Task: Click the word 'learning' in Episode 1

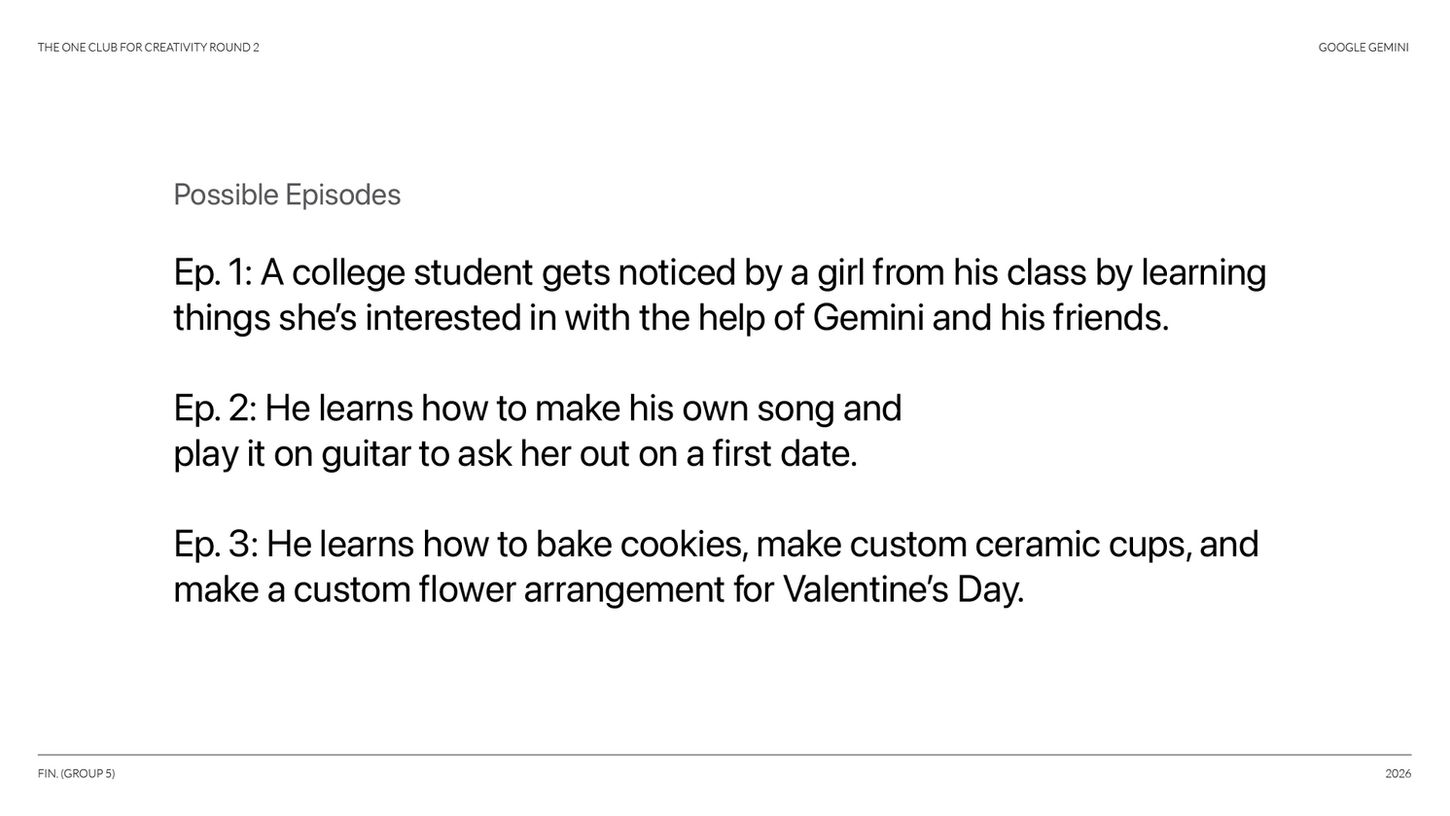Action: 1203,273
